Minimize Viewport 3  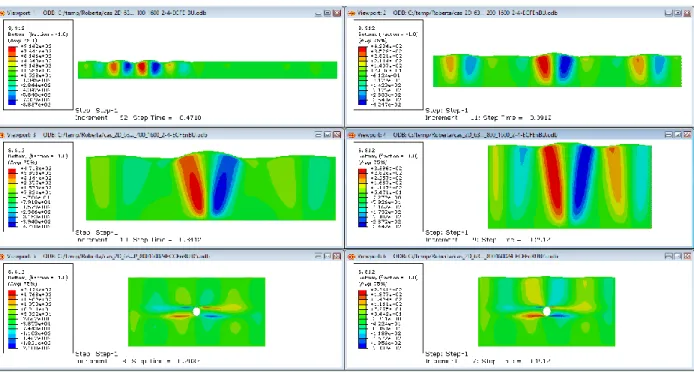pyautogui.click(x=318, y=135)
